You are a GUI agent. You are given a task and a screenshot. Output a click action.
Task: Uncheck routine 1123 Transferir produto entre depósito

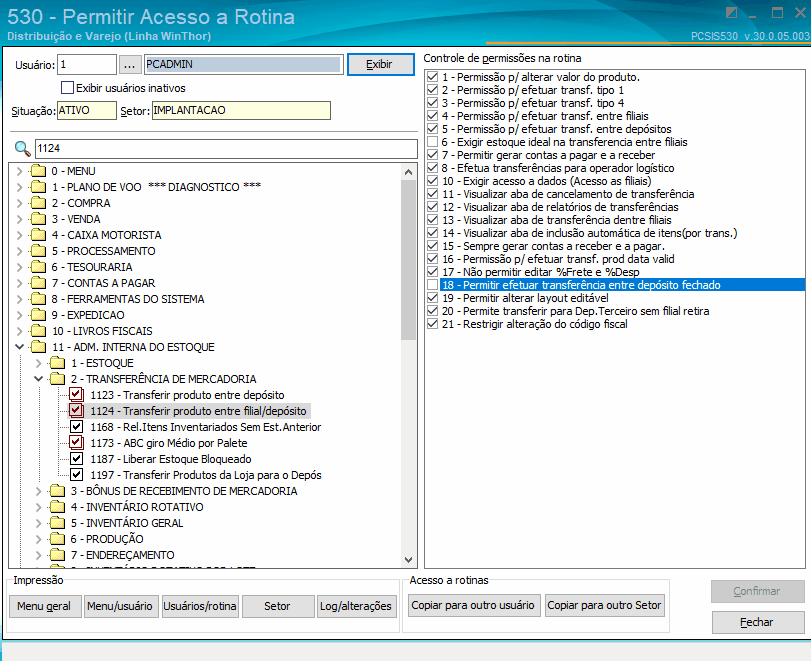(x=76, y=395)
